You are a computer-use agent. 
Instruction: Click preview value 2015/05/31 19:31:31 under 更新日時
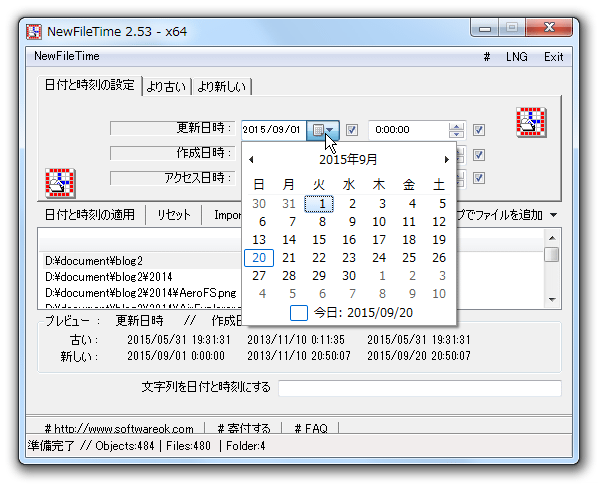click(179, 340)
